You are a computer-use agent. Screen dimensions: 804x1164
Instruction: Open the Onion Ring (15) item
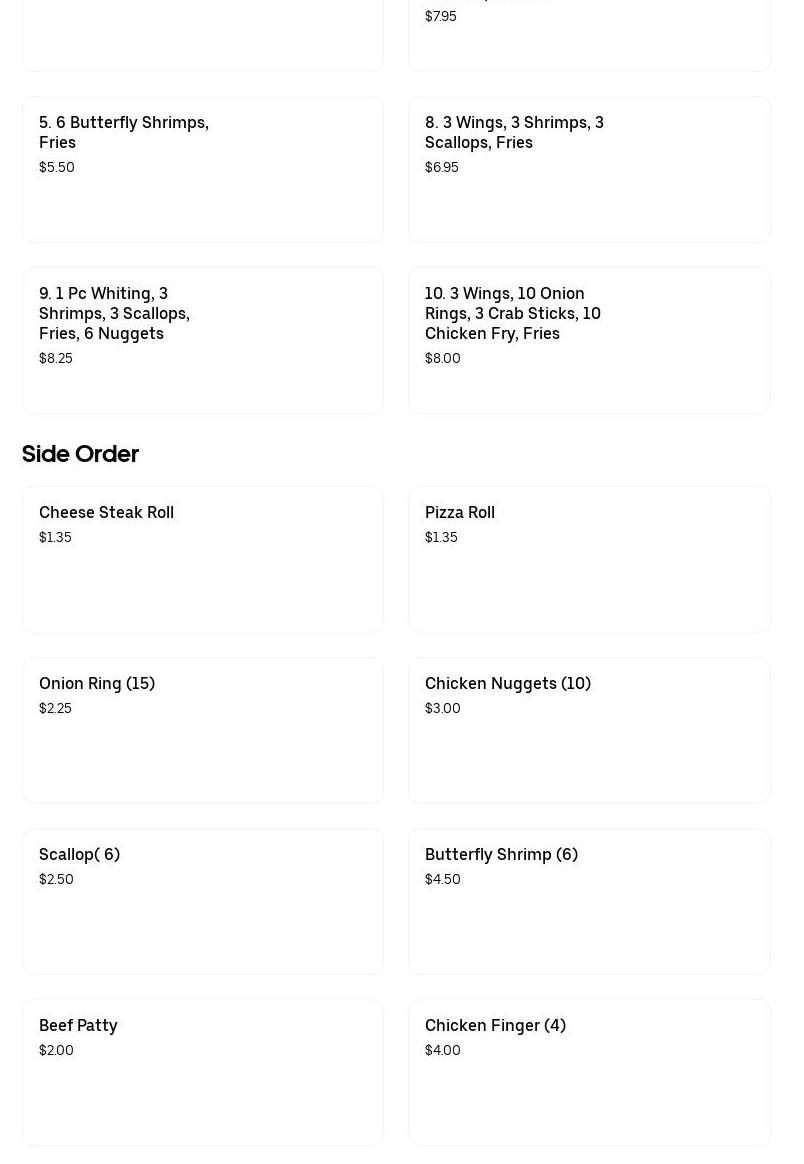[x=203, y=730]
